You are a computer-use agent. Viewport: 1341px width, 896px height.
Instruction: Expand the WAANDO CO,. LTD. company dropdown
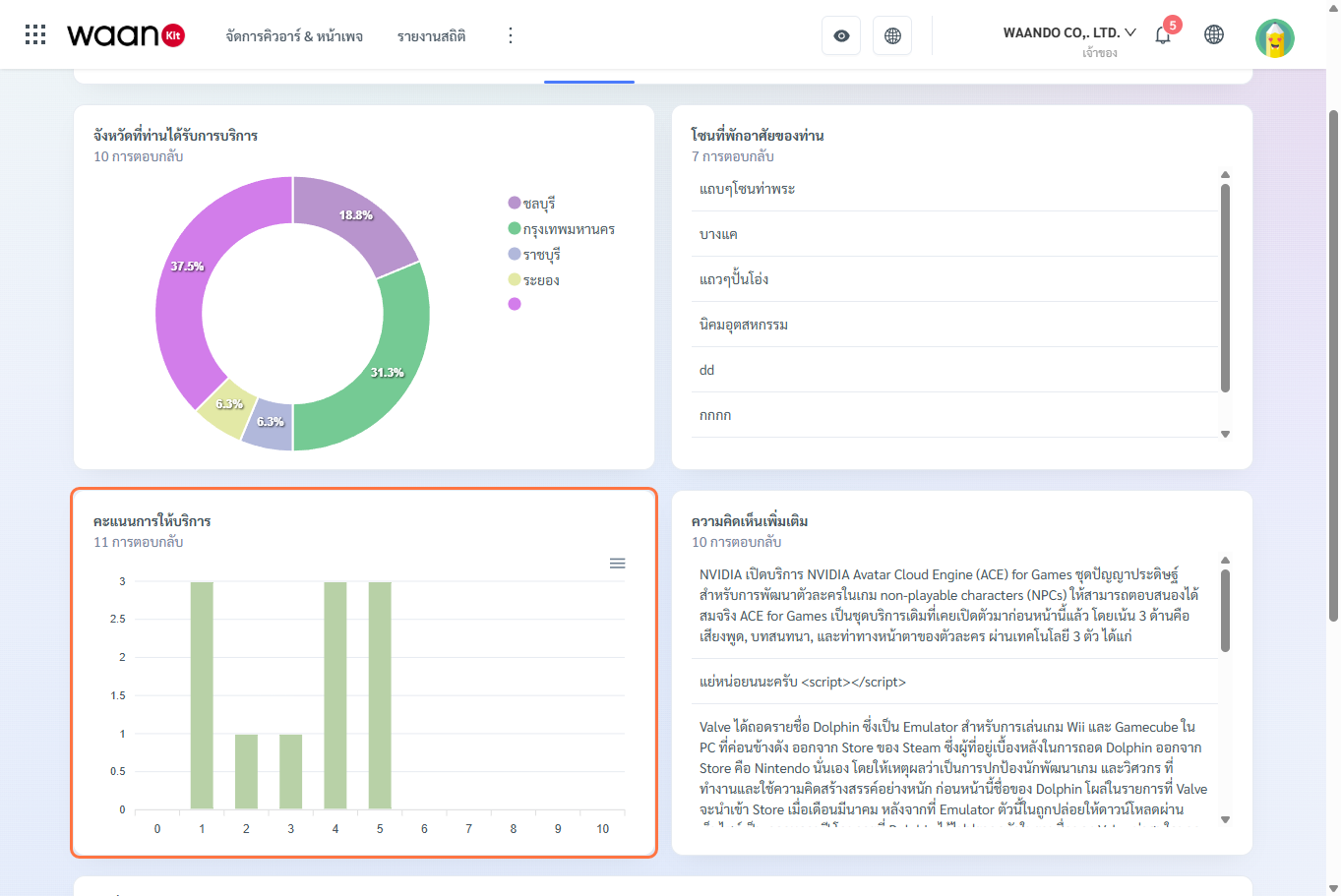tap(1069, 32)
